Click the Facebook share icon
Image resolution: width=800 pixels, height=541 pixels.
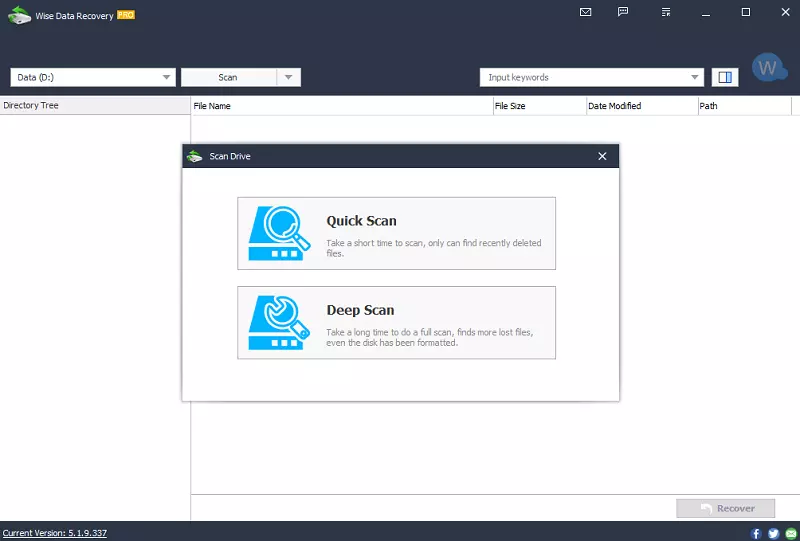click(757, 534)
